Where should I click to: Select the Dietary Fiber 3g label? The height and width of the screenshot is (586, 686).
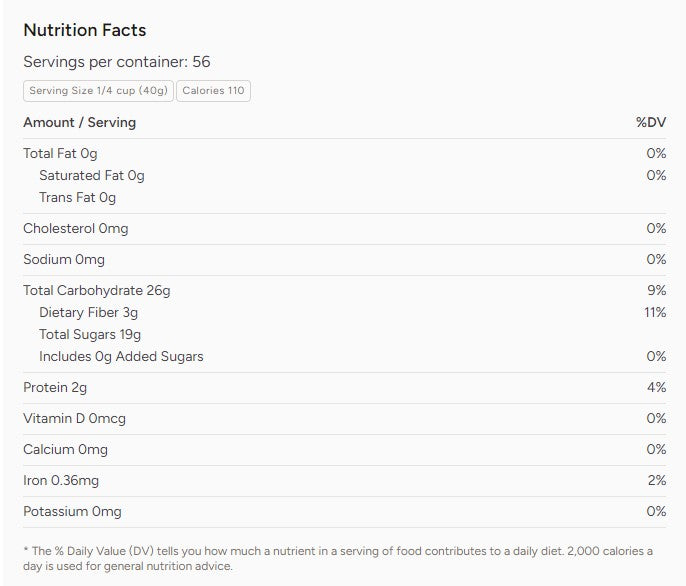tap(88, 312)
